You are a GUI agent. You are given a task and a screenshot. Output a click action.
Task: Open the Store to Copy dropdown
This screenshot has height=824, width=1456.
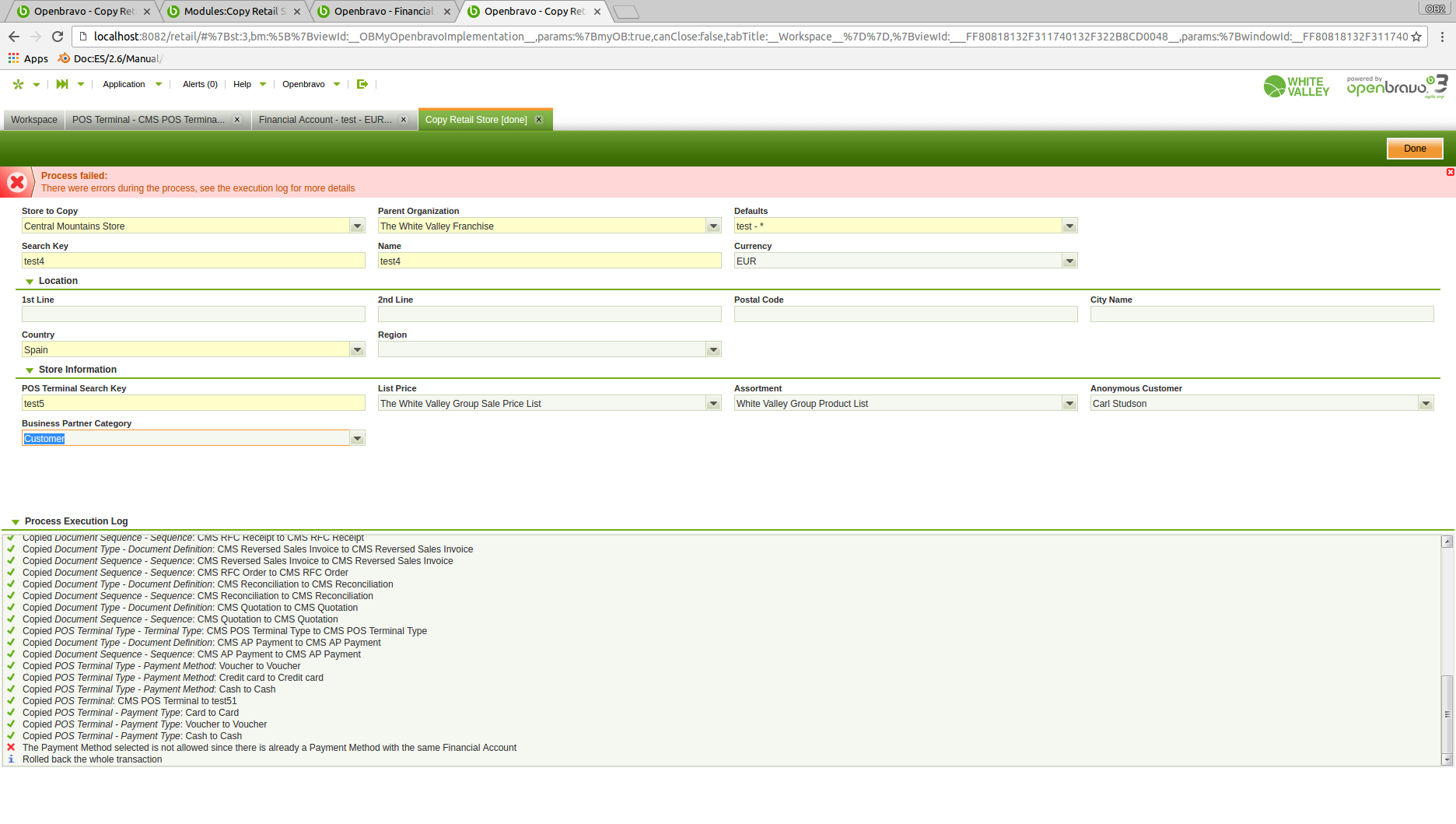(x=357, y=226)
